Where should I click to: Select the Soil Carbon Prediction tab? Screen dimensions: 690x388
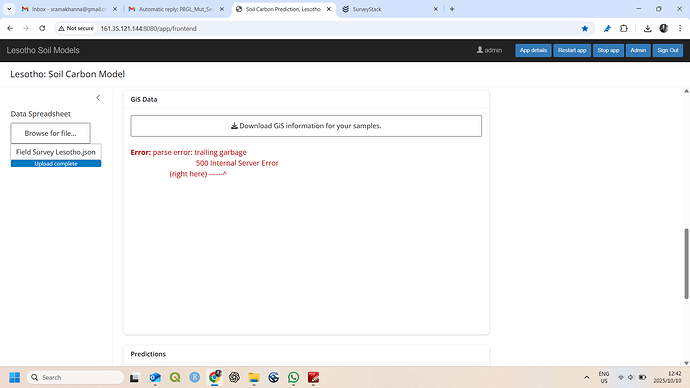[x=283, y=9]
